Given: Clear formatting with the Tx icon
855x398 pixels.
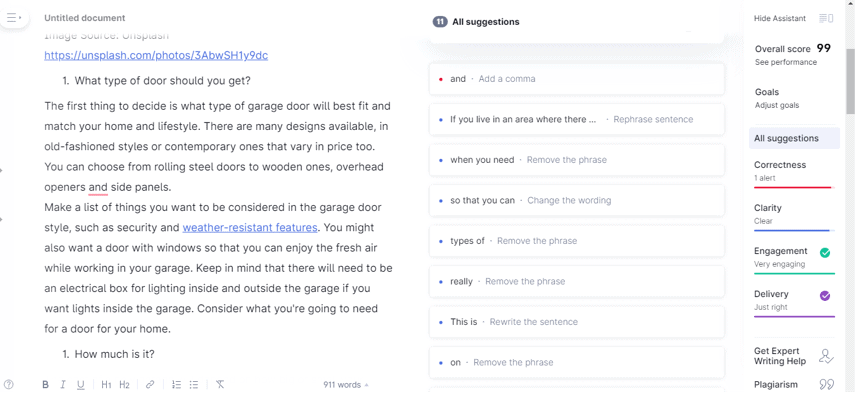Looking at the screenshot, I should point(220,384).
